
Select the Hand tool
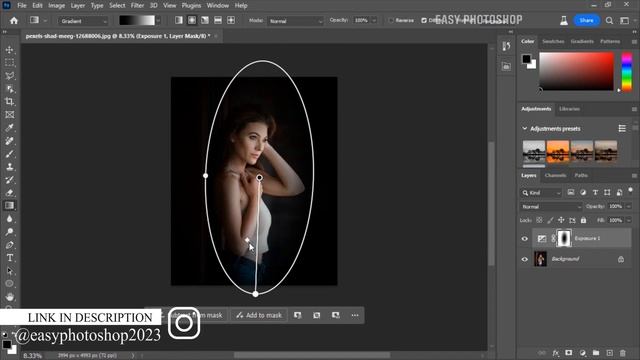coord(9,297)
